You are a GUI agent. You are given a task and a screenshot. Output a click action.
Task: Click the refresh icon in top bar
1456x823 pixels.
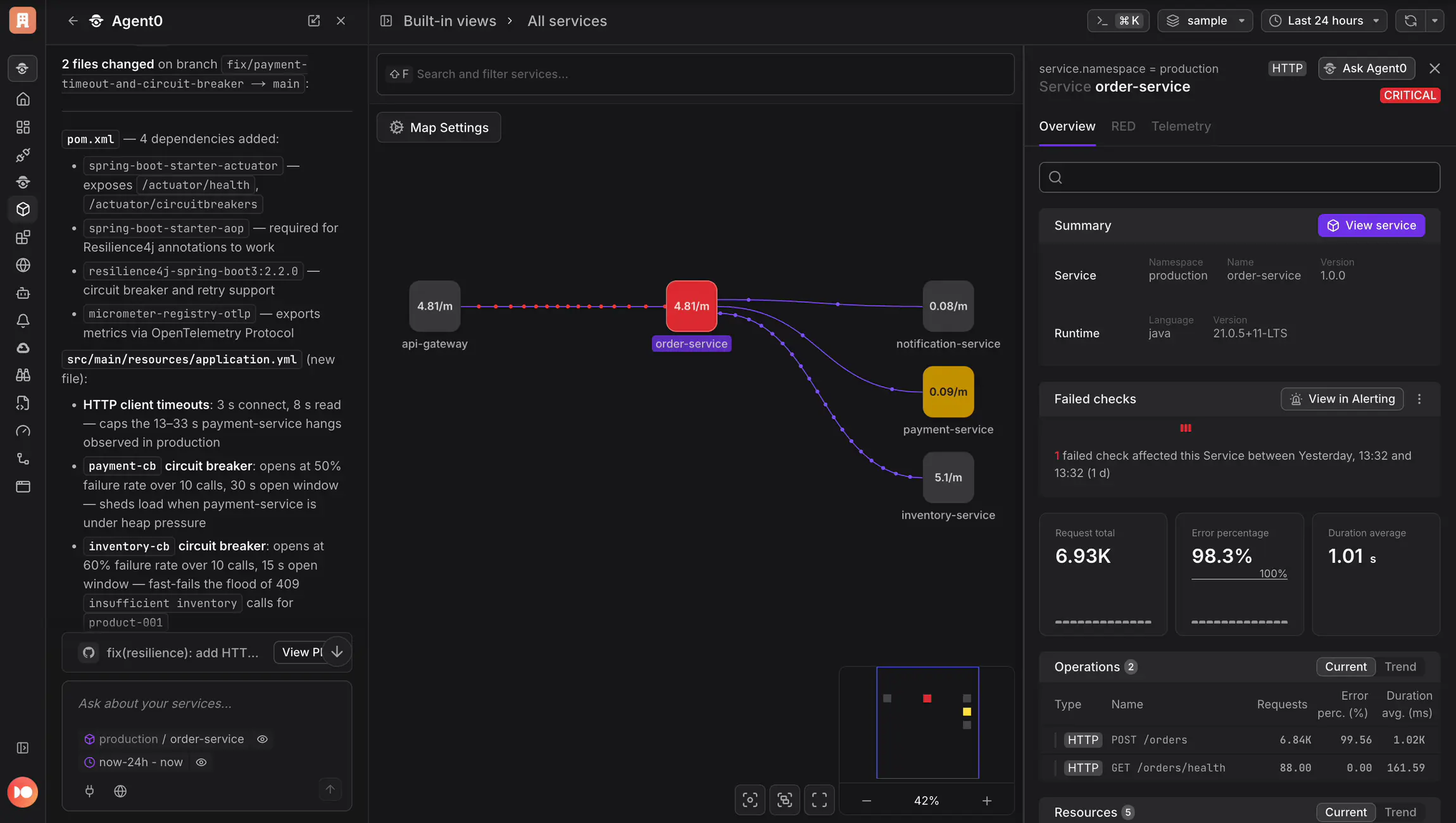pyautogui.click(x=1410, y=21)
